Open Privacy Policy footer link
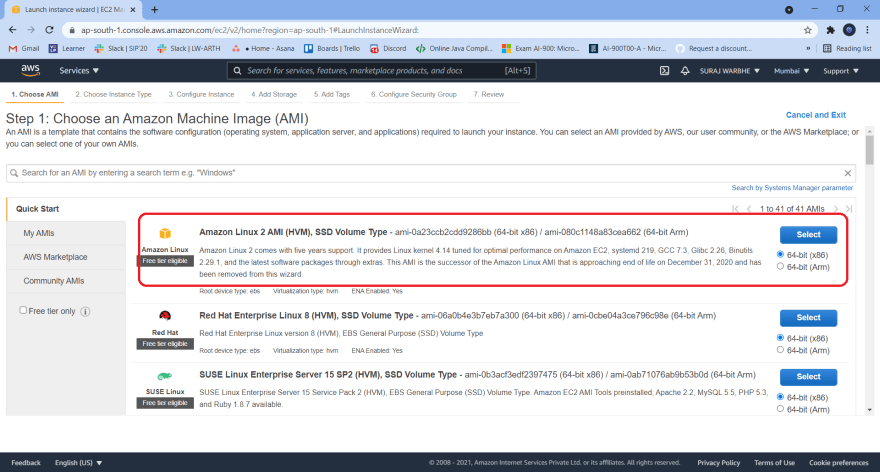Screen dimensions: 880x472 coord(718,463)
